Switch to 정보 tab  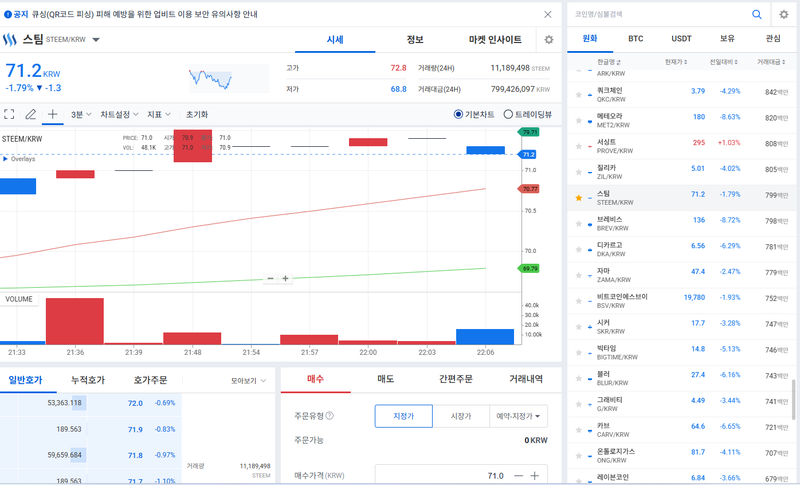click(x=415, y=39)
